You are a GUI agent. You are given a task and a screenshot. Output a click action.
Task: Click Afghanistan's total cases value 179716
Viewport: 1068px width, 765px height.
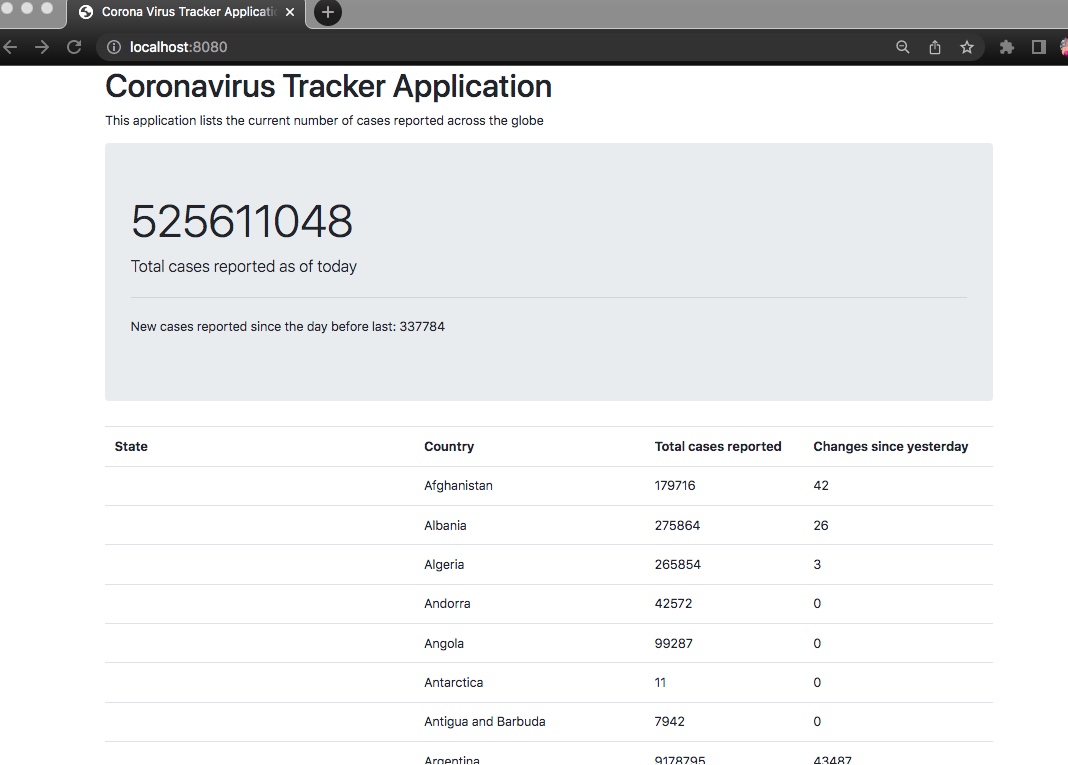pyautogui.click(x=675, y=486)
